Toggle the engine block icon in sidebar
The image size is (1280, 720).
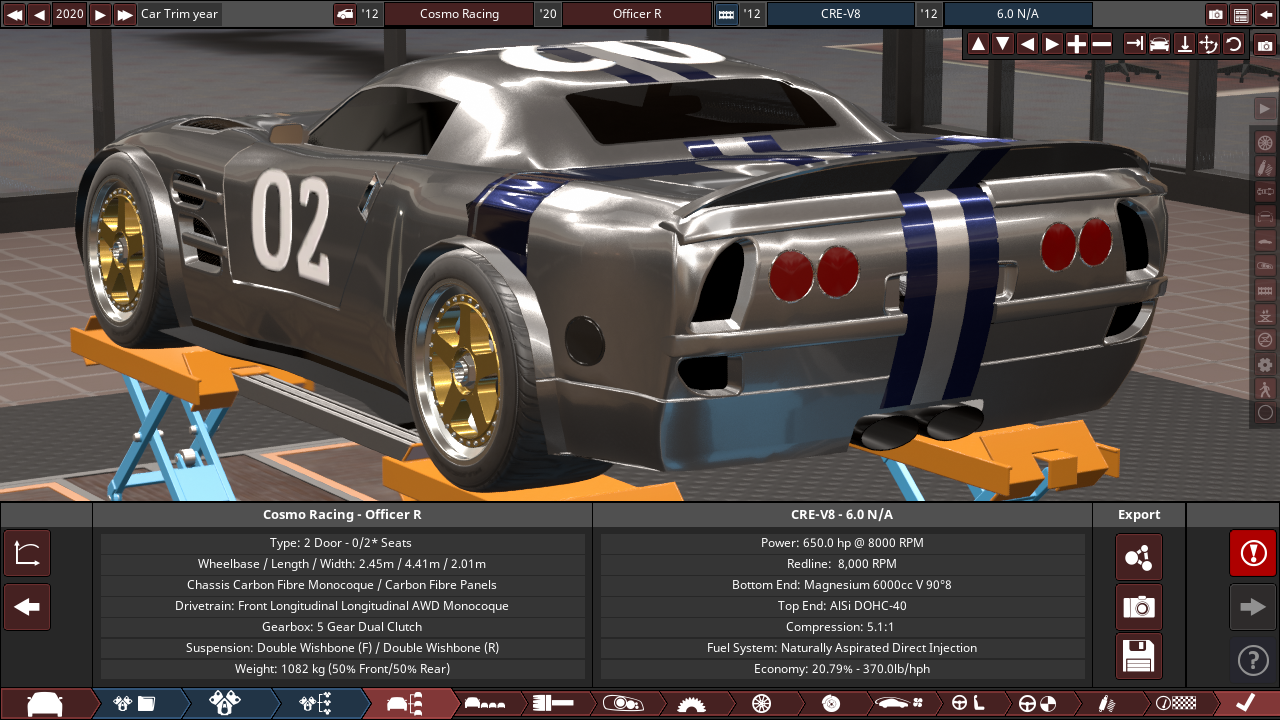click(1265, 290)
